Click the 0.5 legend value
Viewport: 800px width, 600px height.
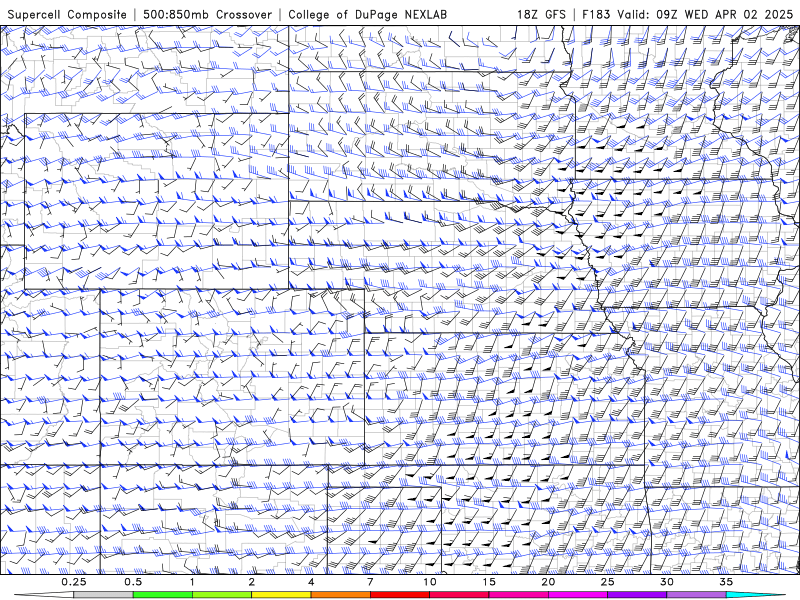coord(133,582)
